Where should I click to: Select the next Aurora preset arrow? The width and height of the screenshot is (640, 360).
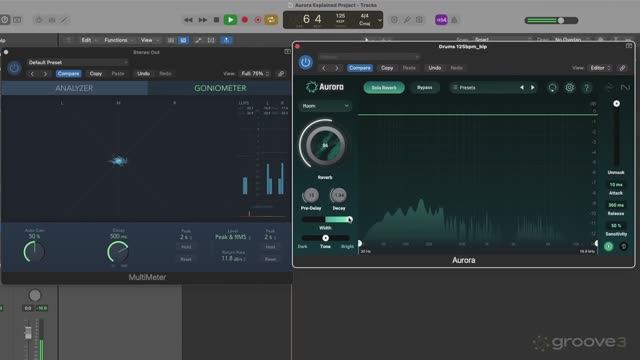click(533, 88)
